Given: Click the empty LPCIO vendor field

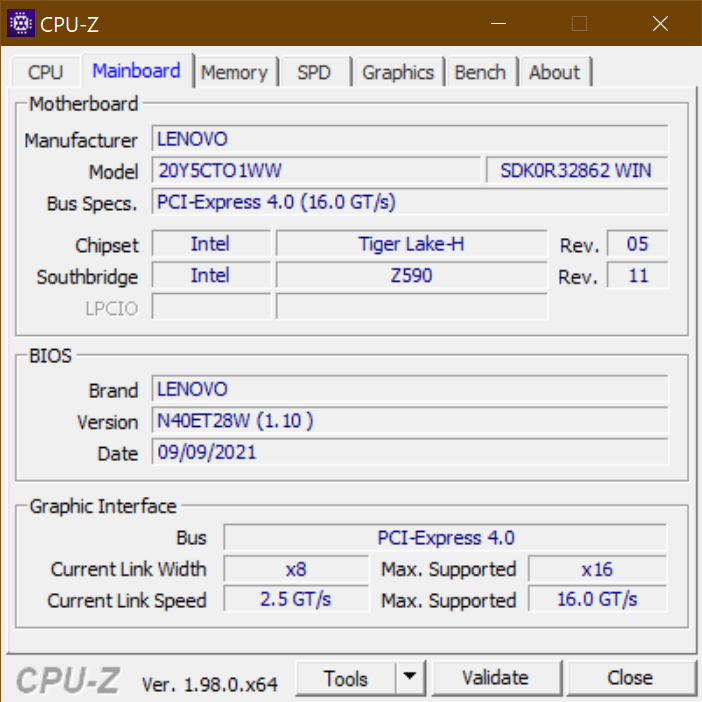Looking at the screenshot, I should click(x=211, y=307).
